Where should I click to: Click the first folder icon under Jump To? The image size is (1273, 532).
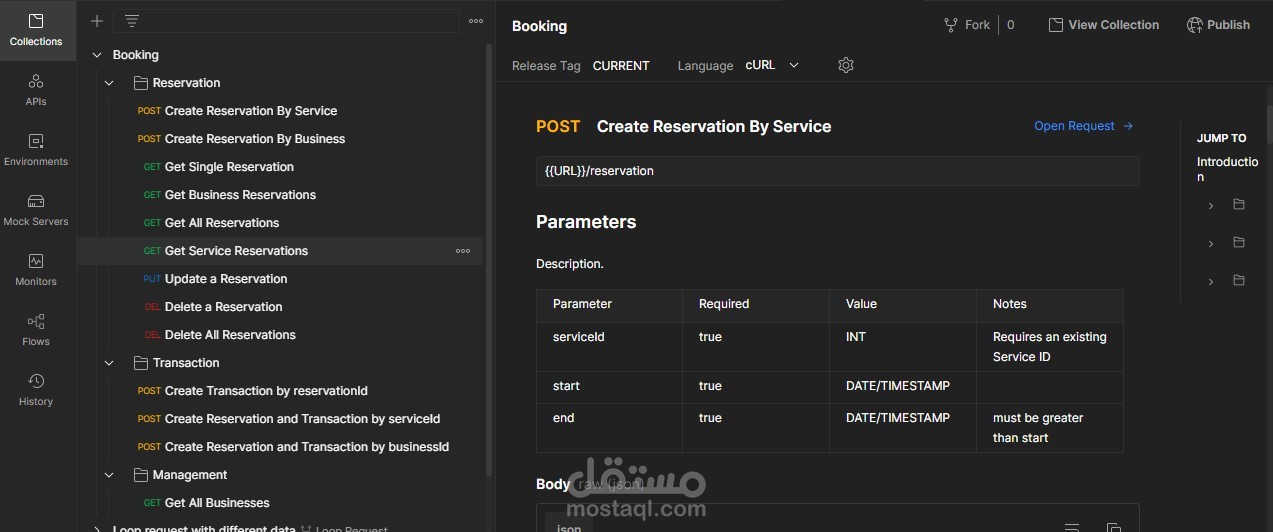click(1239, 205)
